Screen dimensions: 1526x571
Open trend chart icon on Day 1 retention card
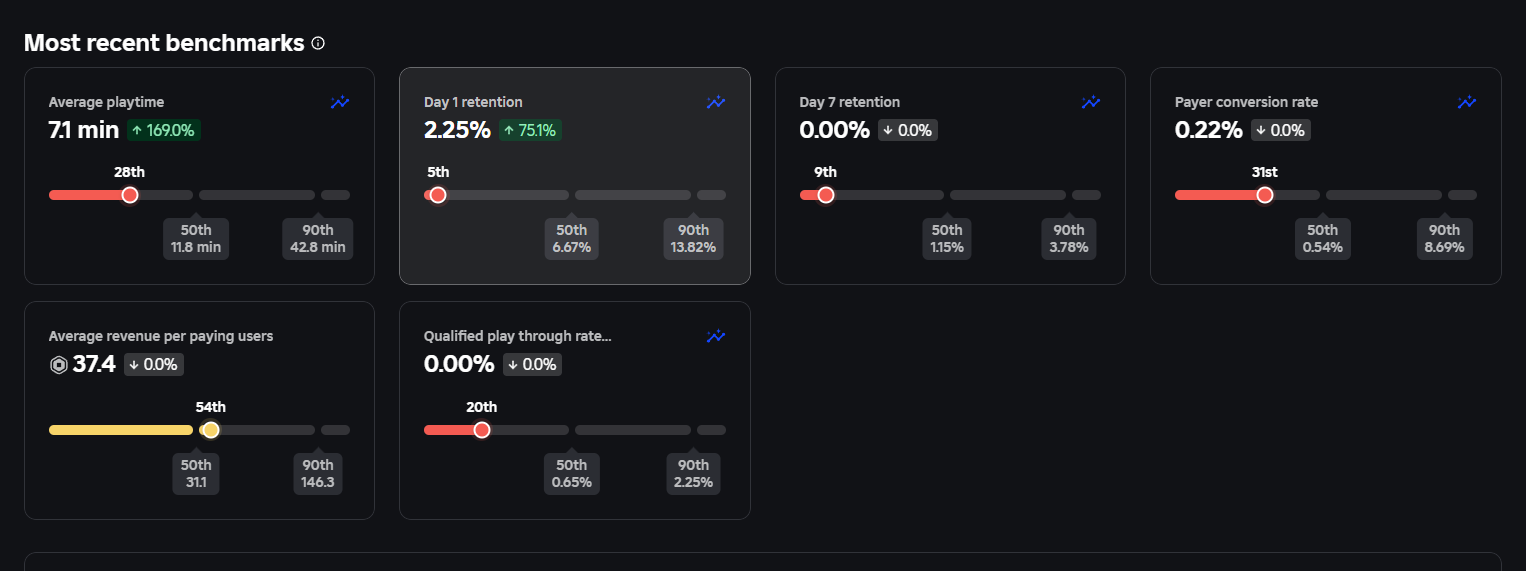pos(715,102)
